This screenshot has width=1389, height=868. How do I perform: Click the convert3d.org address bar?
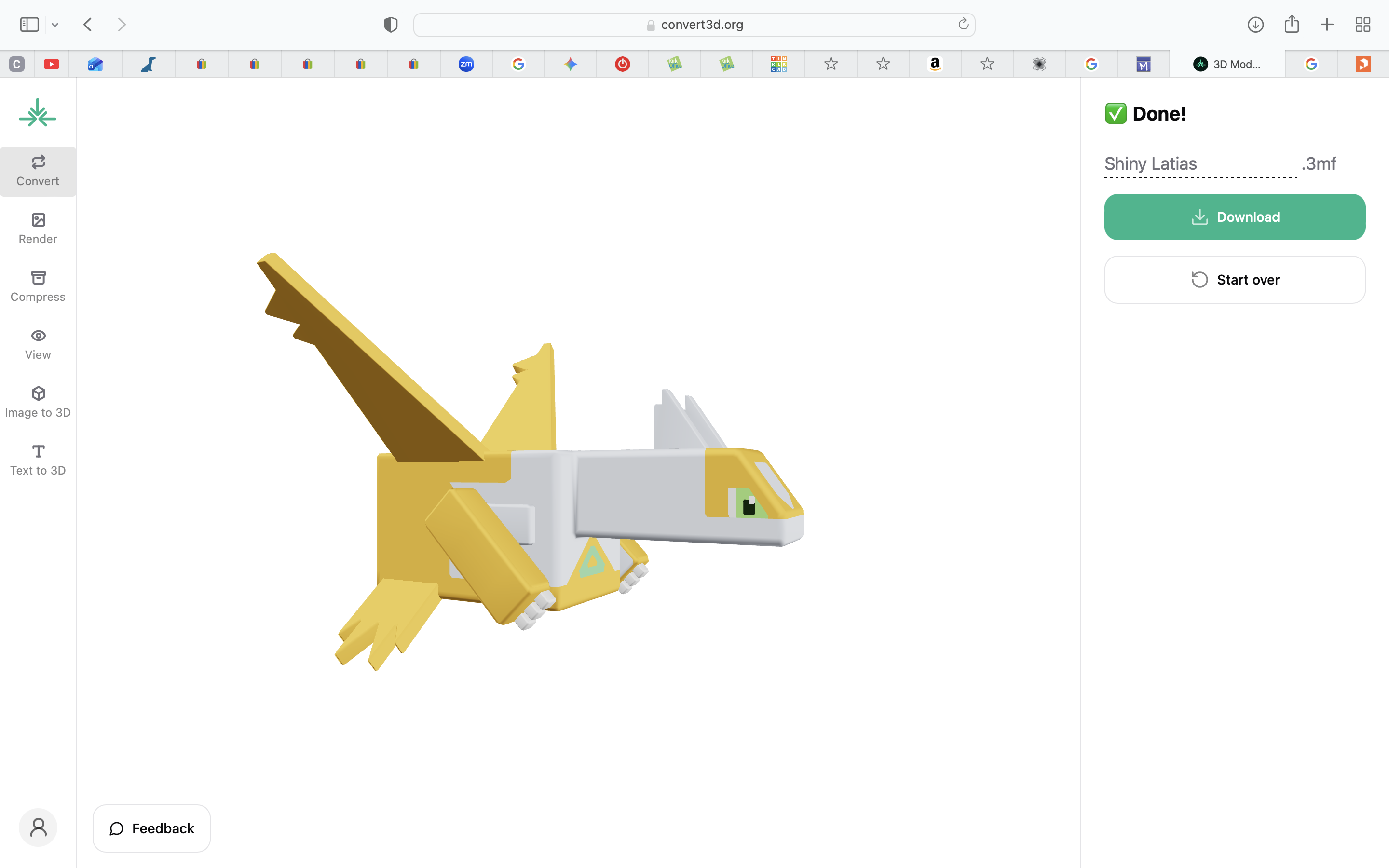click(694, 25)
